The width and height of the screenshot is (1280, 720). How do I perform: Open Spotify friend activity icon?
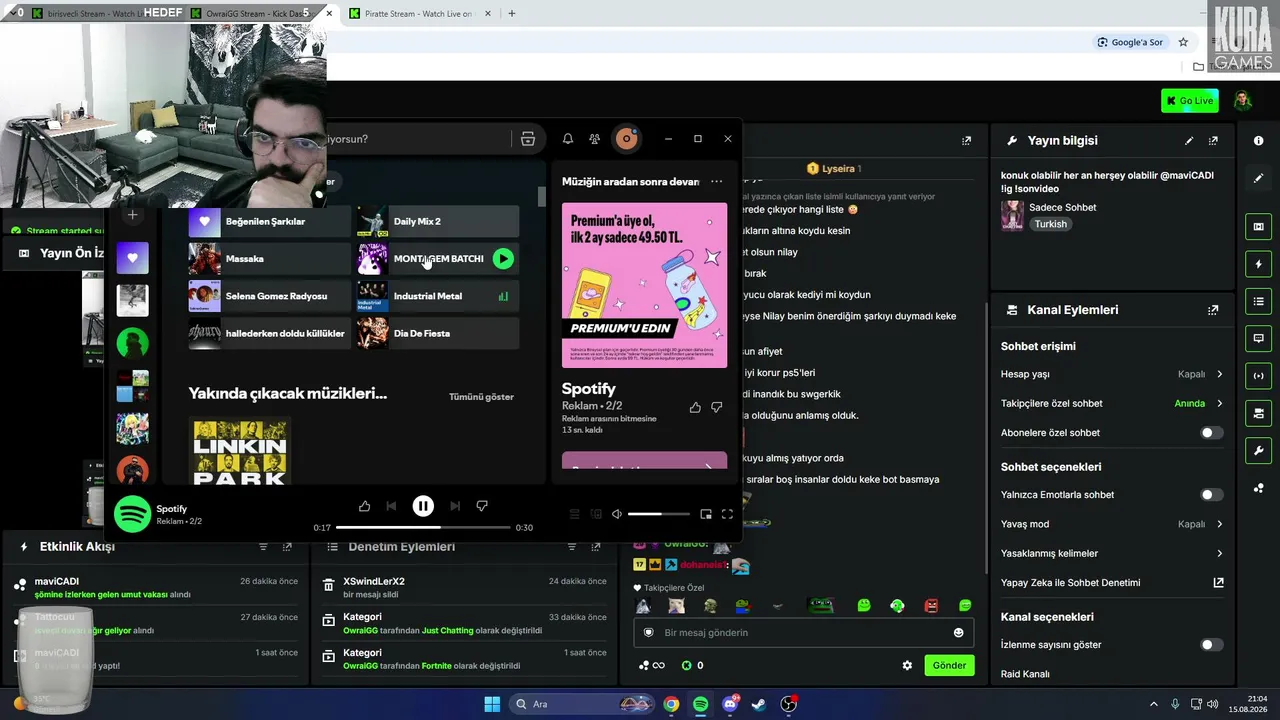coord(595,139)
